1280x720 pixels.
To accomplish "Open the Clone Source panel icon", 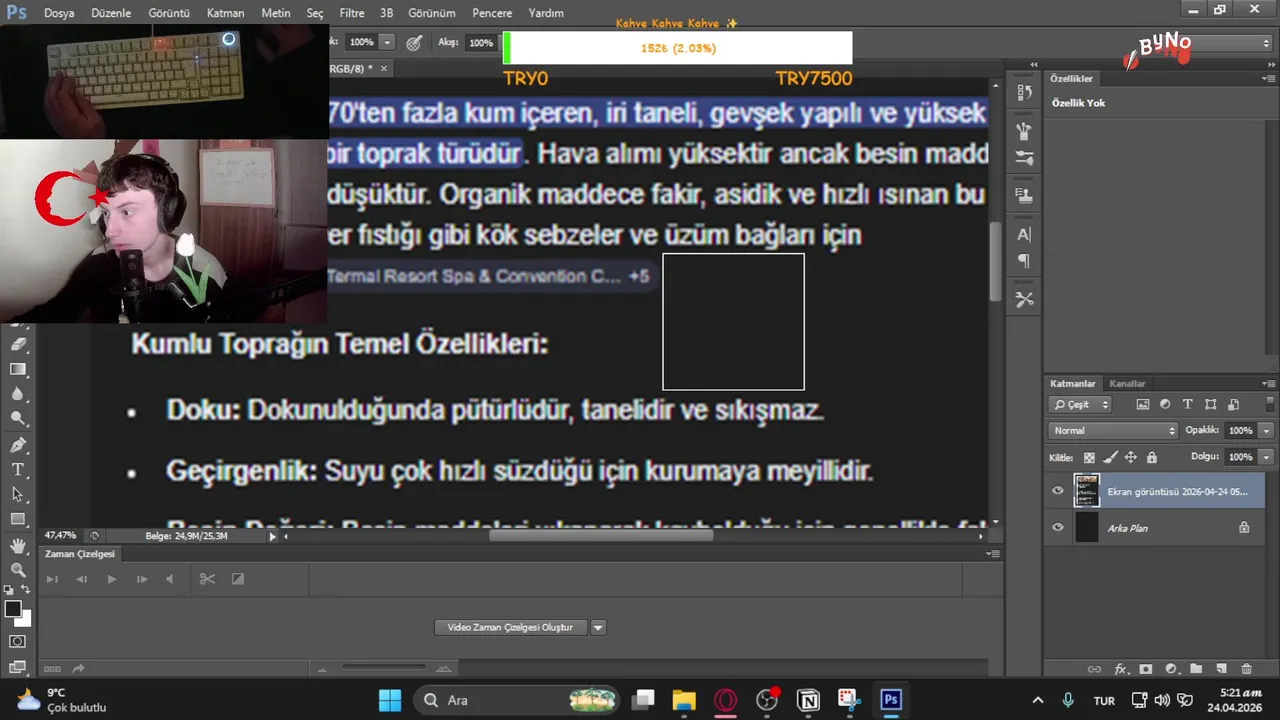I will pos(1024,195).
